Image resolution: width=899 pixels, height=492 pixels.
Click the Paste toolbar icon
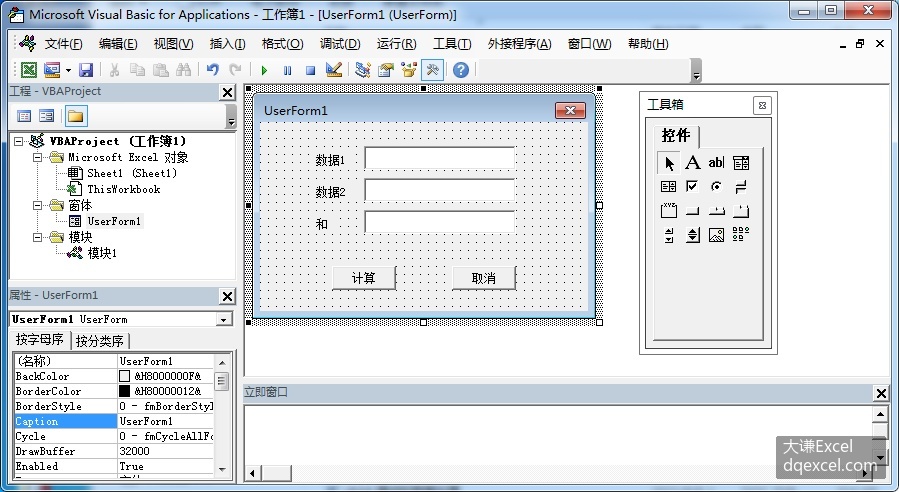(161, 70)
